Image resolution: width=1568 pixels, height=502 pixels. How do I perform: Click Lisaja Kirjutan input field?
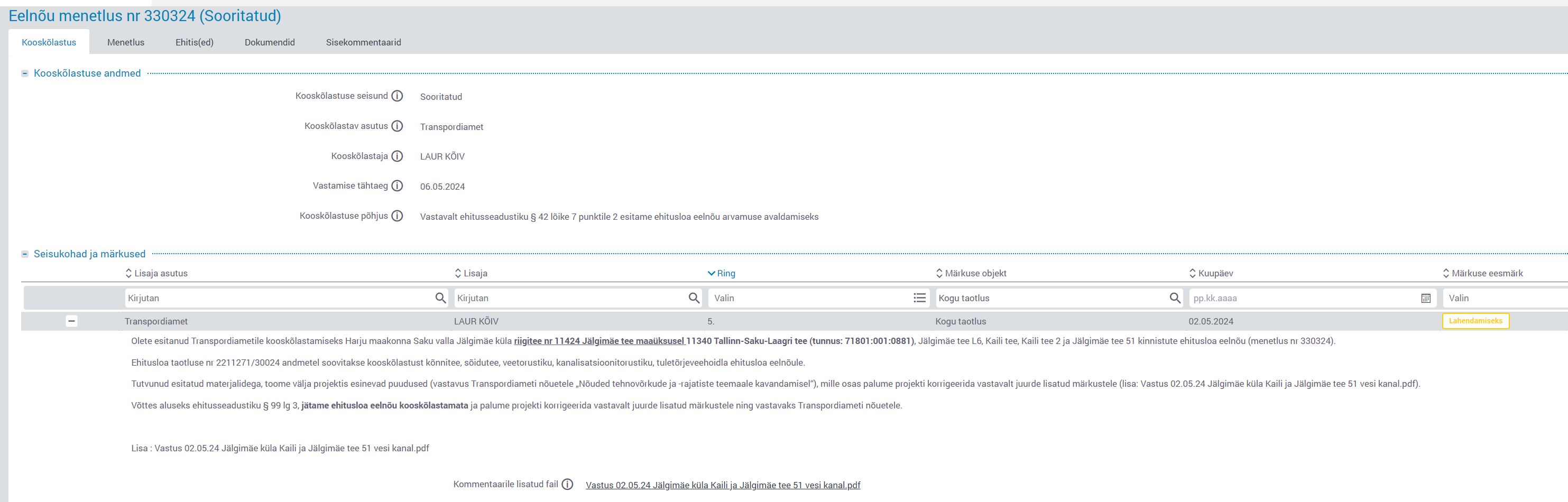[577, 298]
